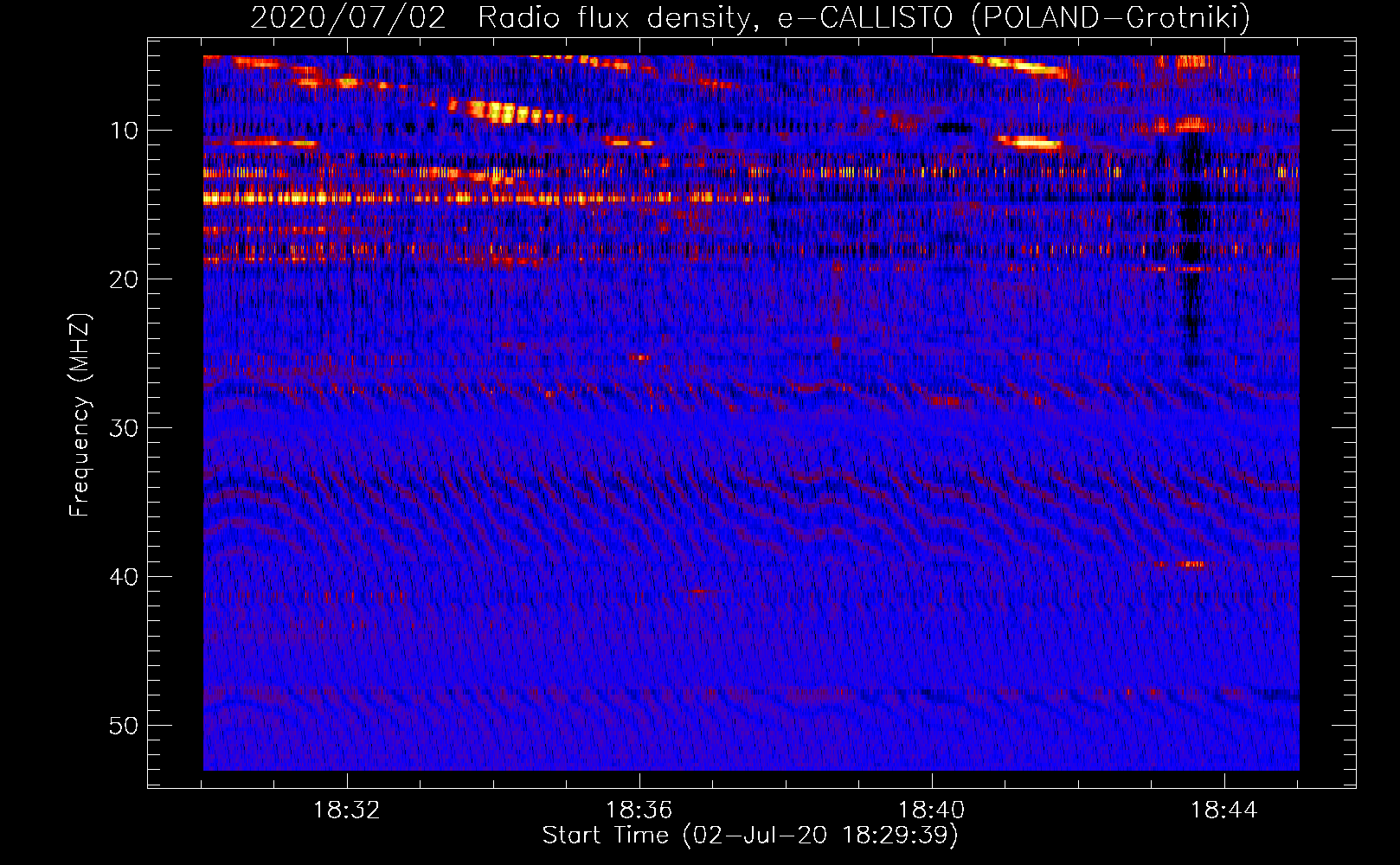
Task: Click the 'Start Time (02-Jul-20 18:29:39)' x-axis label
Action: coord(750,836)
